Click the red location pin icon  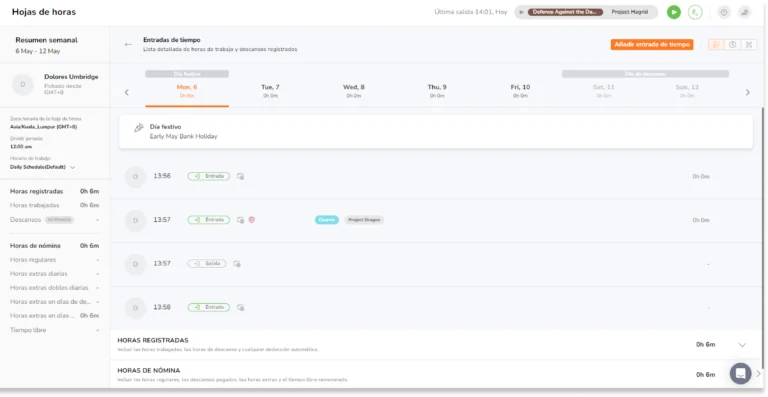click(x=252, y=220)
